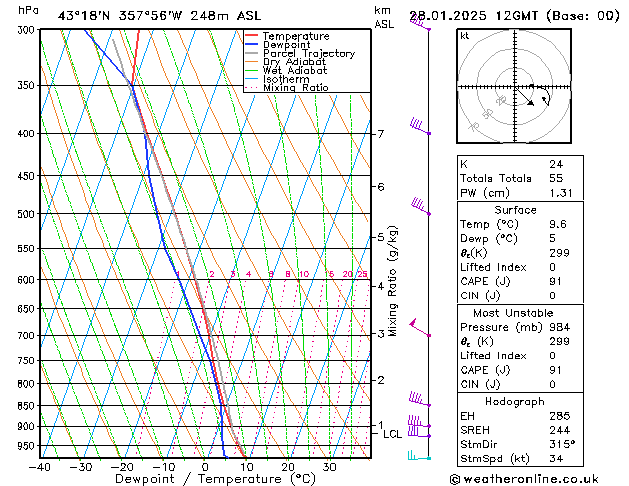Image resolution: width=629 pixels, height=486 pixels.
Task: Click the blue Dewpoint legend line
Action: 251,45
